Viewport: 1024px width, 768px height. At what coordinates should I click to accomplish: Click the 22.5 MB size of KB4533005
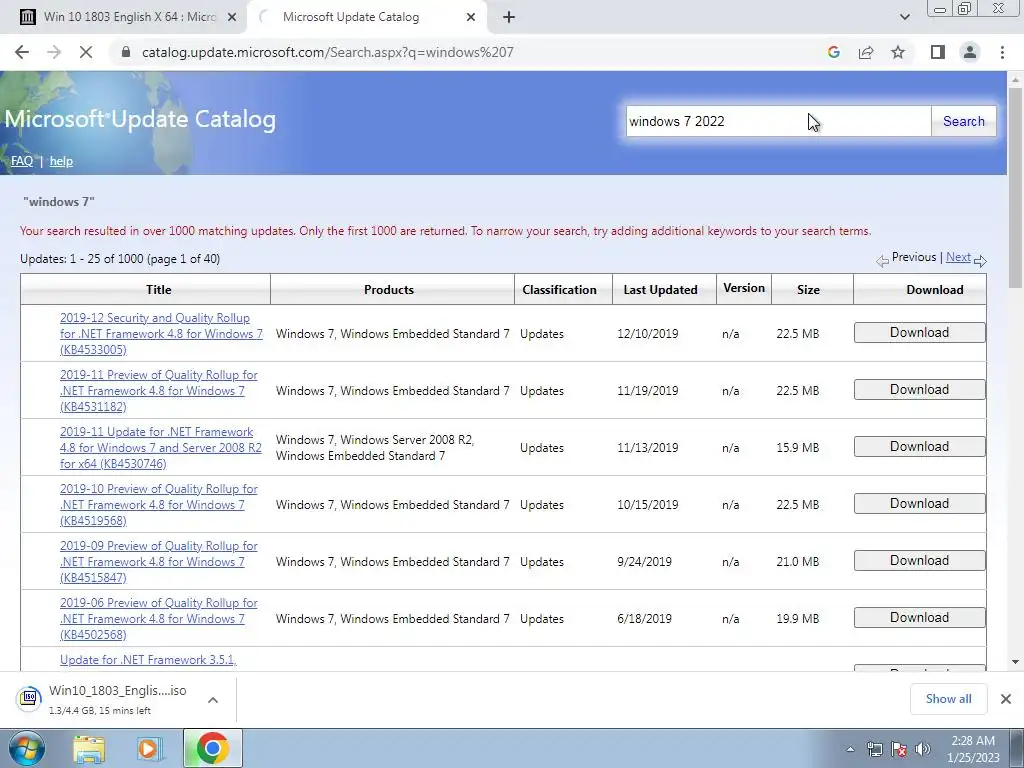pyautogui.click(x=797, y=334)
